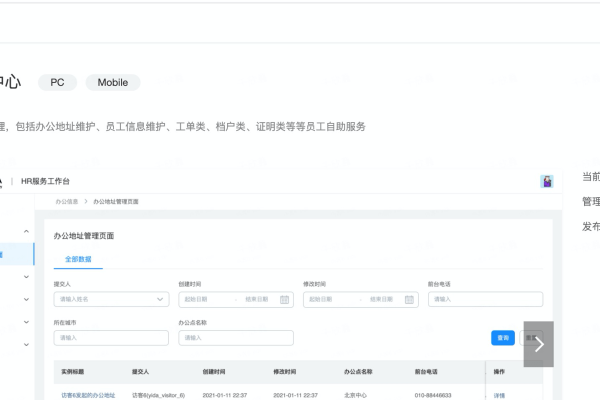Click the blue 查询 button
The width and height of the screenshot is (600, 400).
pyautogui.click(x=503, y=338)
